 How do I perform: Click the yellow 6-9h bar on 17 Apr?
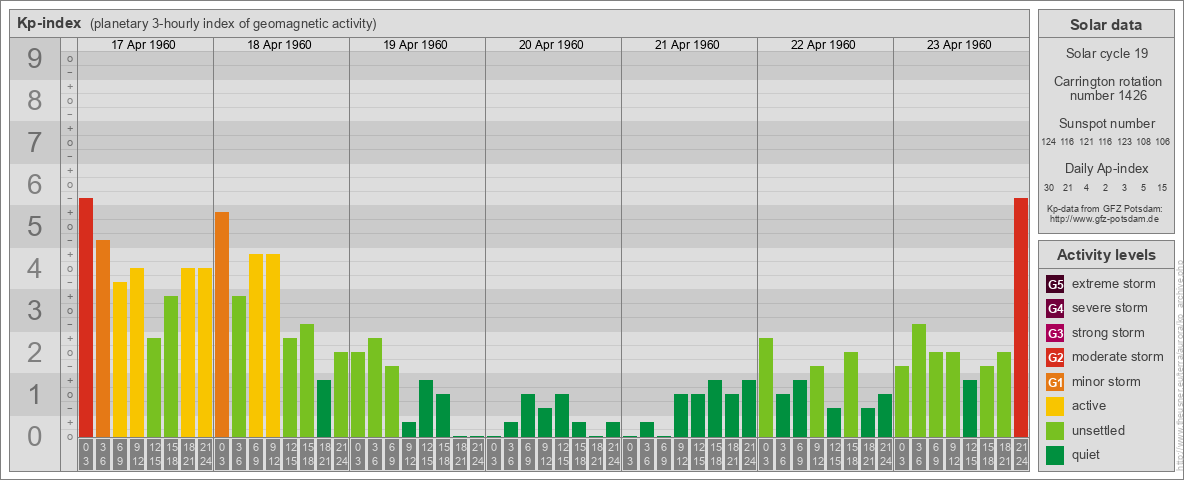[120, 359]
